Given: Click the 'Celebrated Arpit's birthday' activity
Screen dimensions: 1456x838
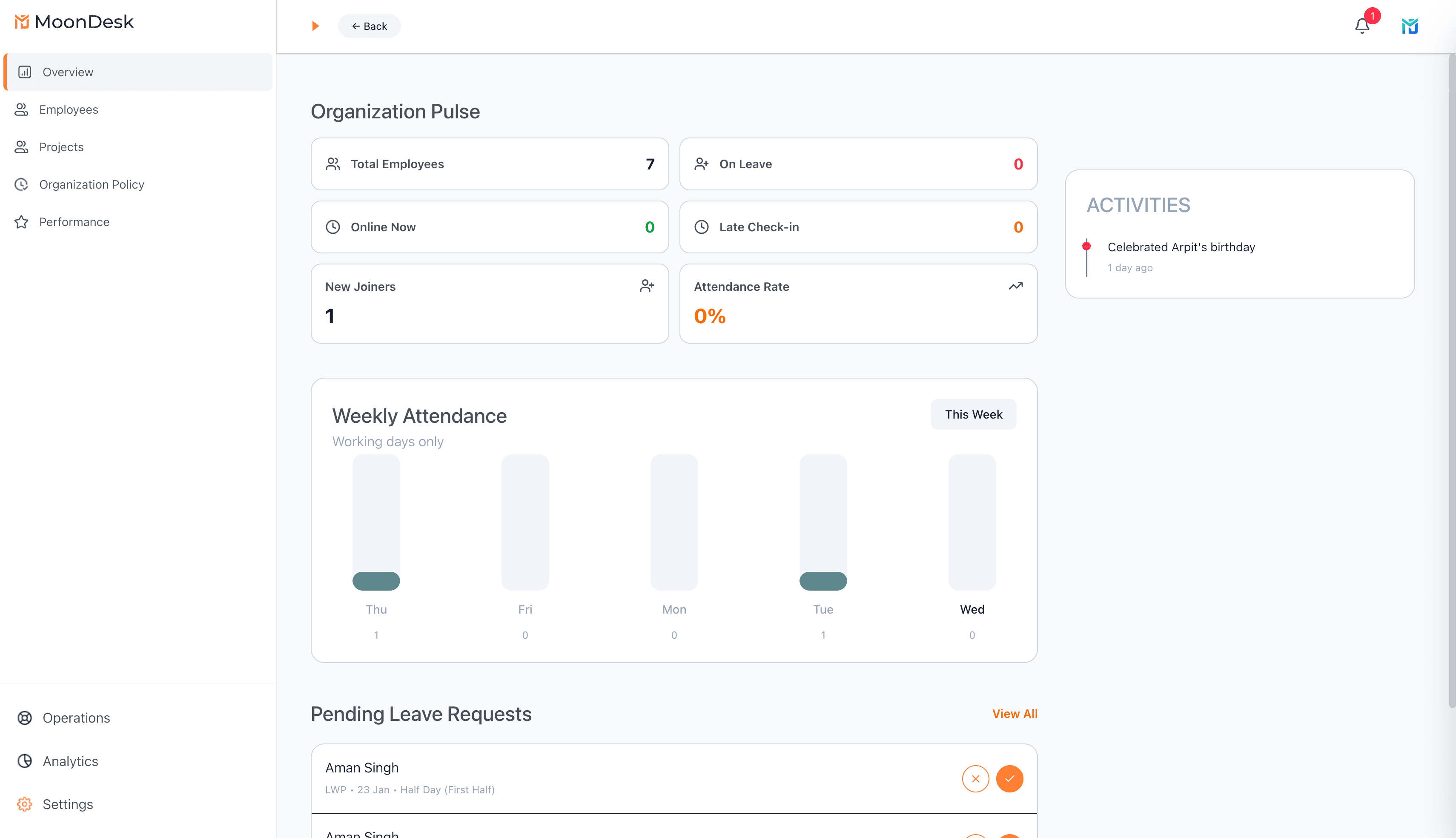Looking at the screenshot, I should click(x=1181, y=247).
